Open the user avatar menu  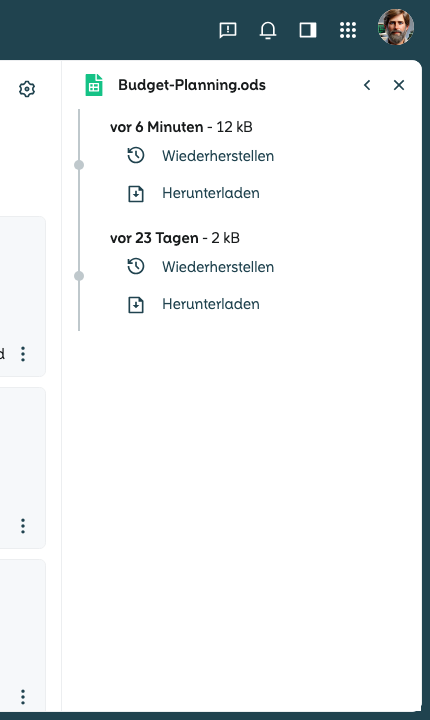tap(396, 27)
